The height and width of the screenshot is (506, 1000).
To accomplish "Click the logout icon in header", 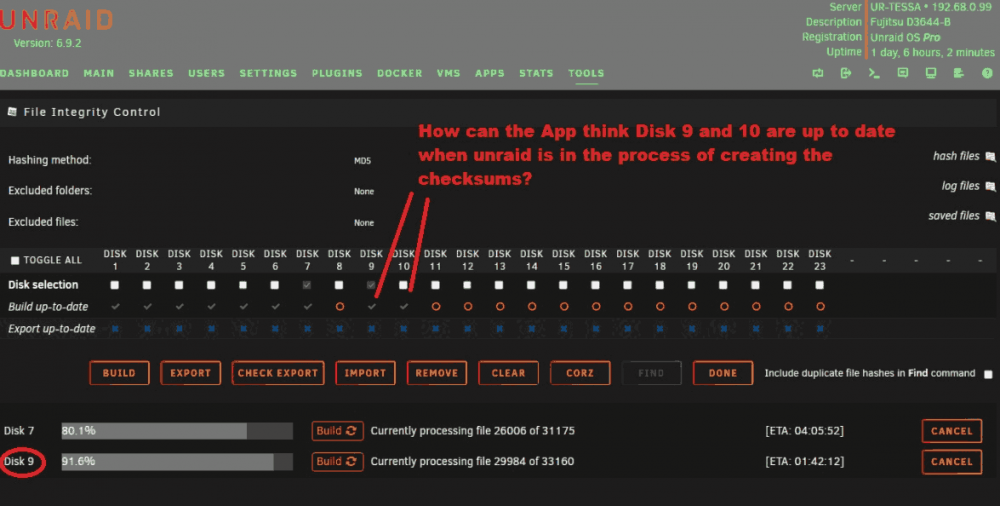I will [x=846, y=73].
